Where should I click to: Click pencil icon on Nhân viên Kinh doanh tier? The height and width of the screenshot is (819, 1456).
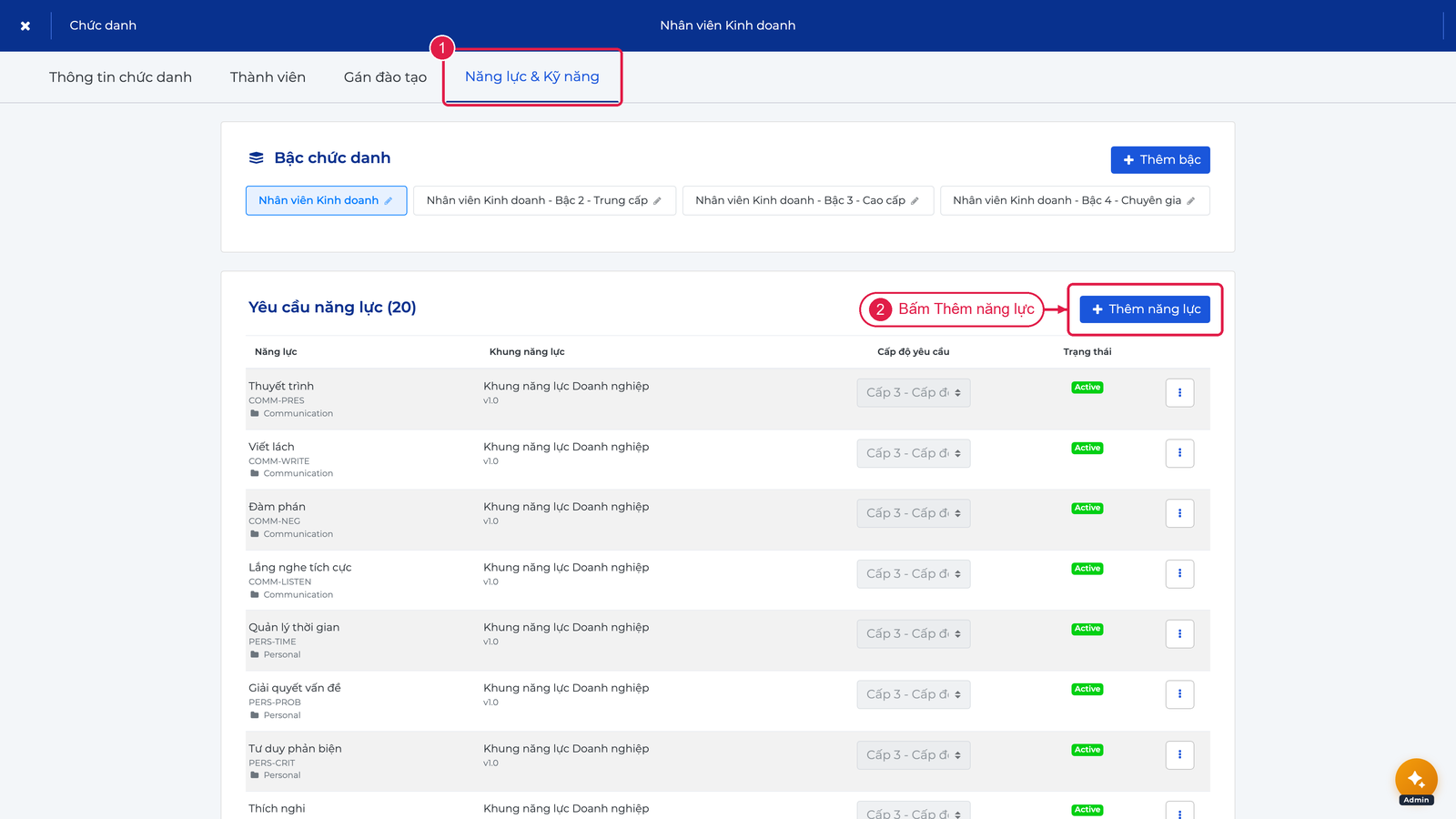point(388,201)
